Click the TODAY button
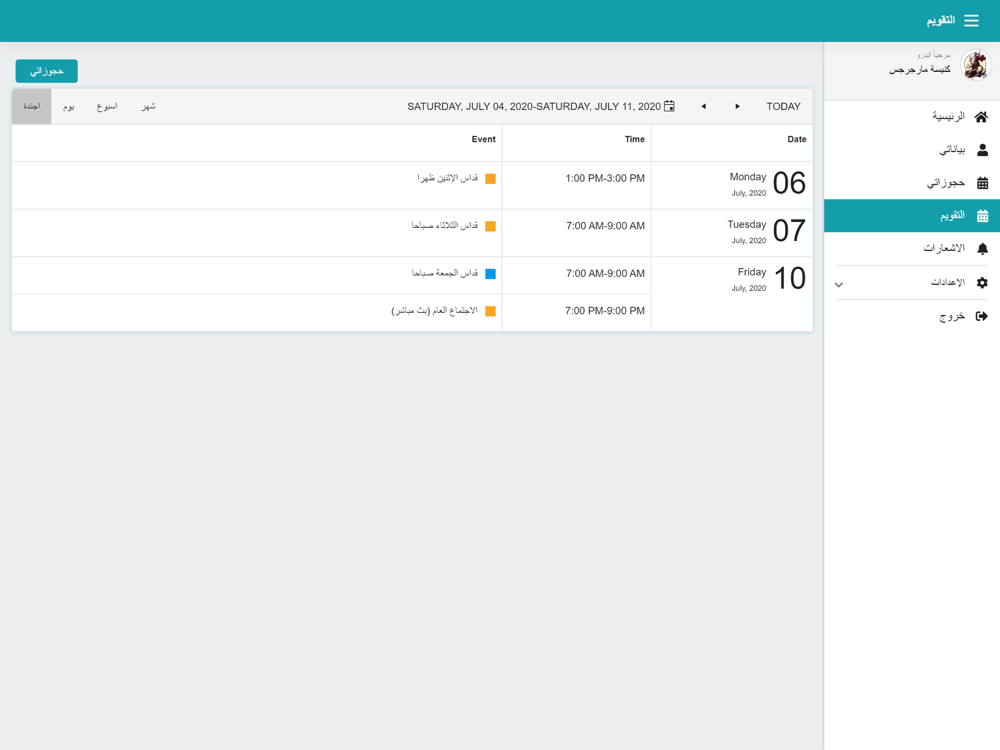This screenshot has width=1000, height=750. [x=783, y=107]
